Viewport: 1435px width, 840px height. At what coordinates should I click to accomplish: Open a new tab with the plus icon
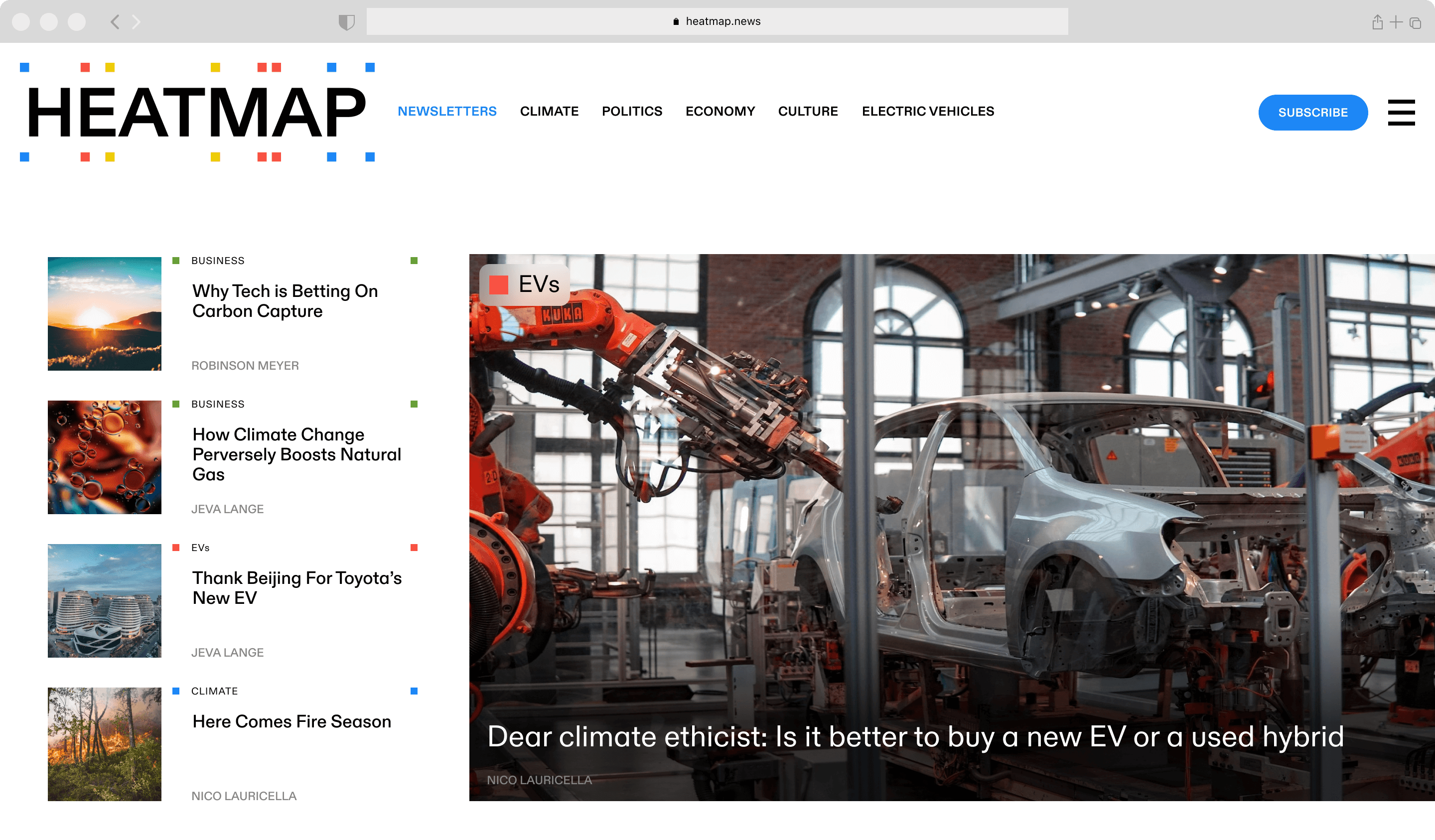click(1396, 22)
